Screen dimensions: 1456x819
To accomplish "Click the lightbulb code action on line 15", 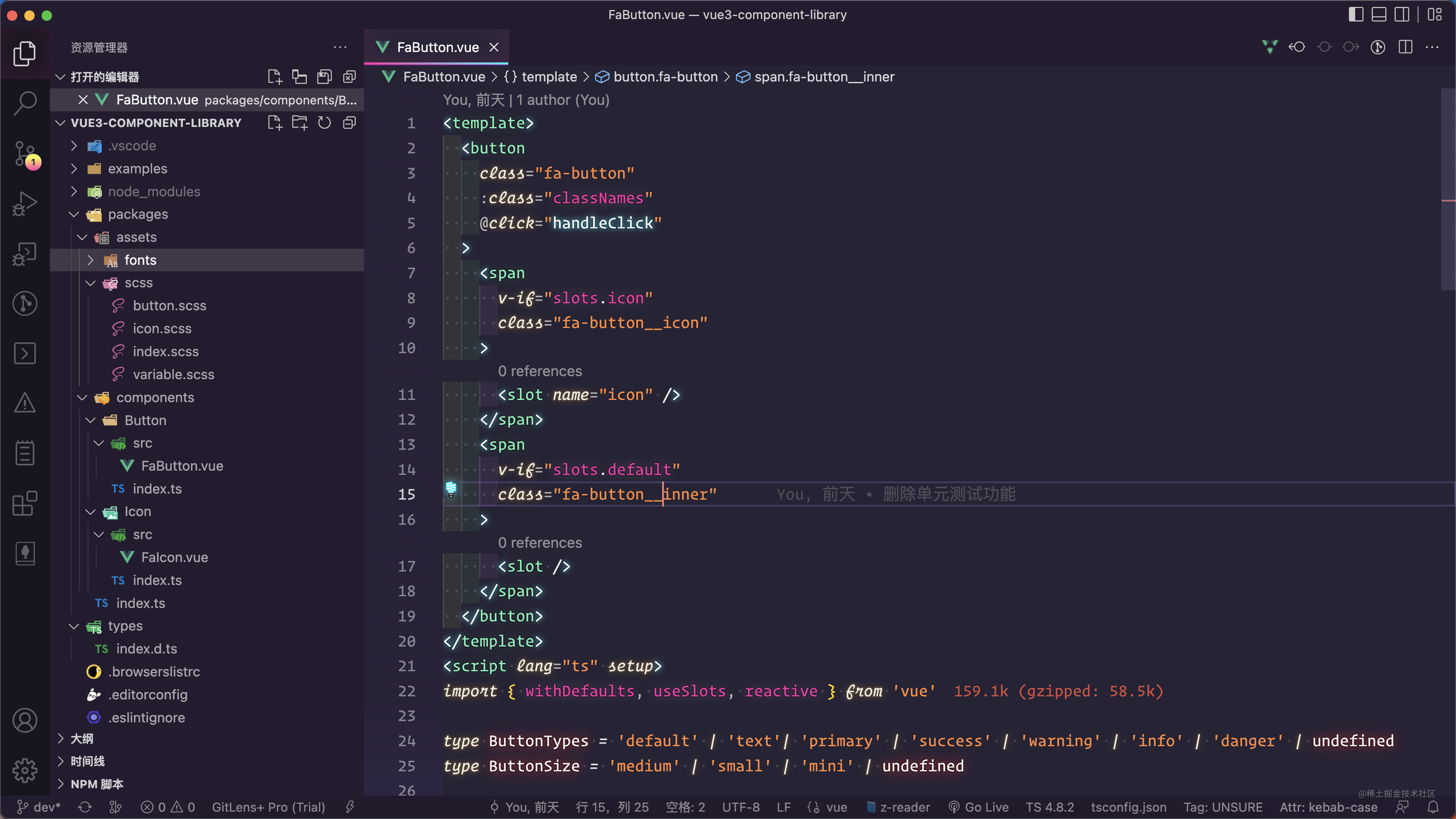I will (451, 490).
